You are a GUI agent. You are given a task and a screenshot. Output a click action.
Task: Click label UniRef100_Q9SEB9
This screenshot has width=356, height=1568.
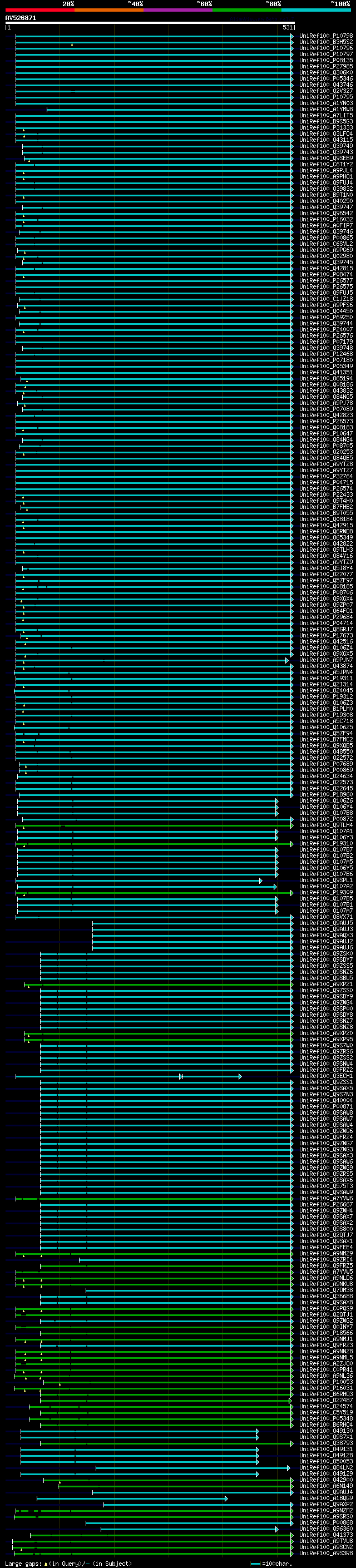click(326, 159)
